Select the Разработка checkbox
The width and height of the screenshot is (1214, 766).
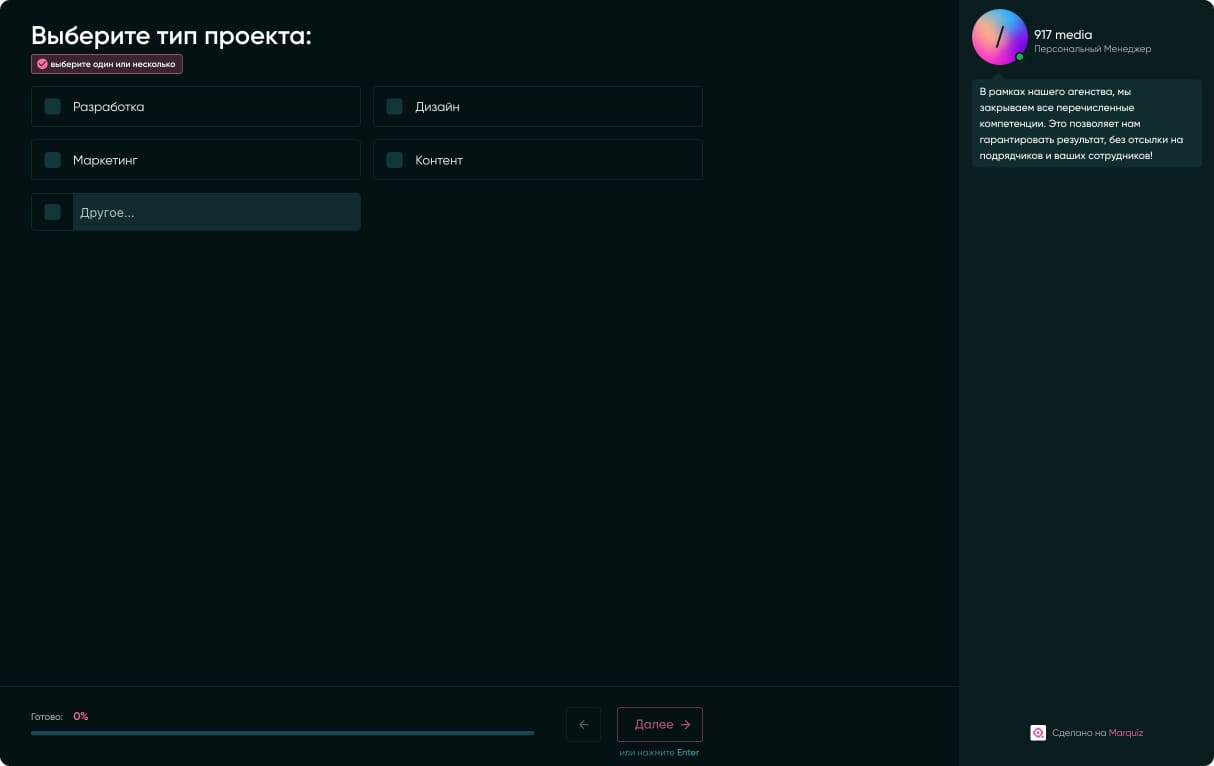(x=52, y=106)
